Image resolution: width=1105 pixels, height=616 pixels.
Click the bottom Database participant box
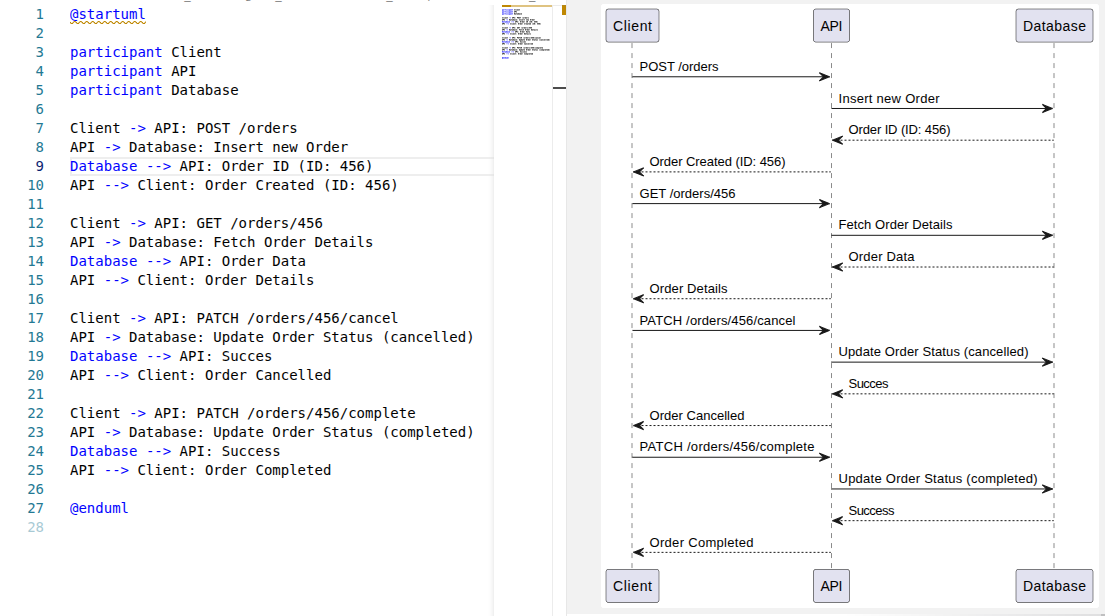click(x=1054, y=586)
